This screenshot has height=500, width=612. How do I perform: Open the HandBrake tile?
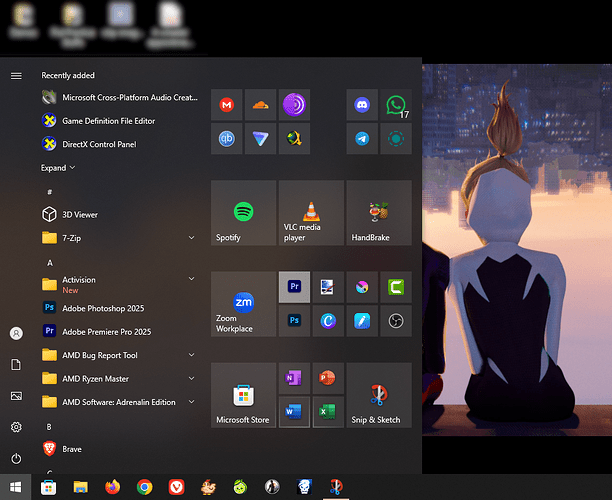pyautogui.click(x=378, y=213)
